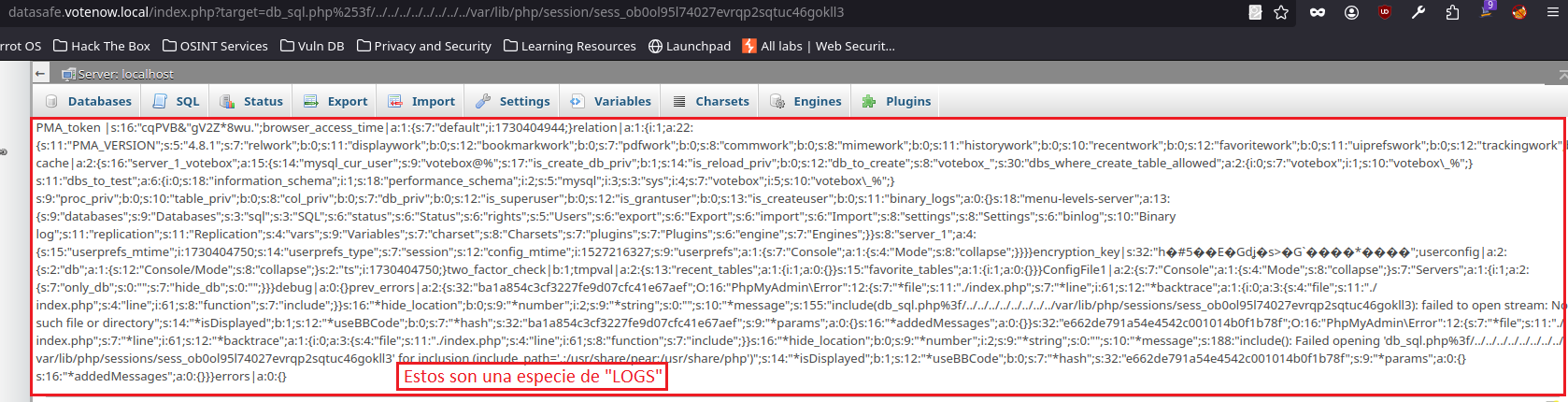Click the Server: localhost breadcrumb link
Viewport: 1568px width, 402px height.
(x=118, y=74)
